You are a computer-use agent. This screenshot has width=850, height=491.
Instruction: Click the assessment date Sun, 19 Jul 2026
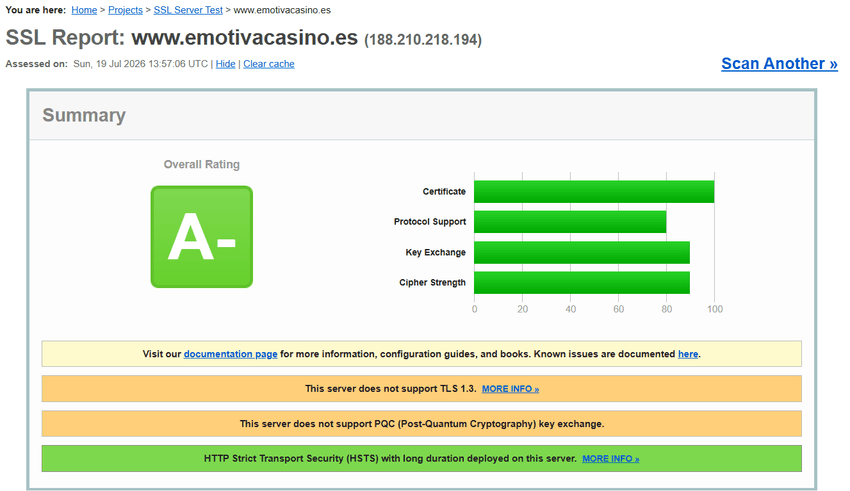140,64
